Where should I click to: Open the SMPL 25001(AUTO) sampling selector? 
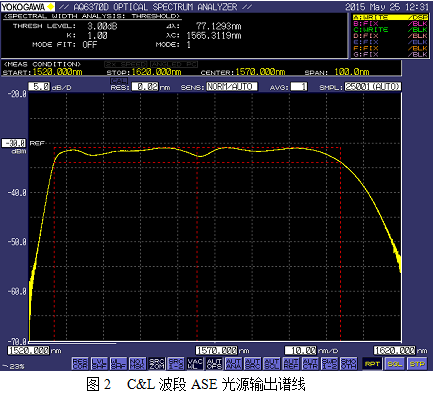[x=372, y=87]
